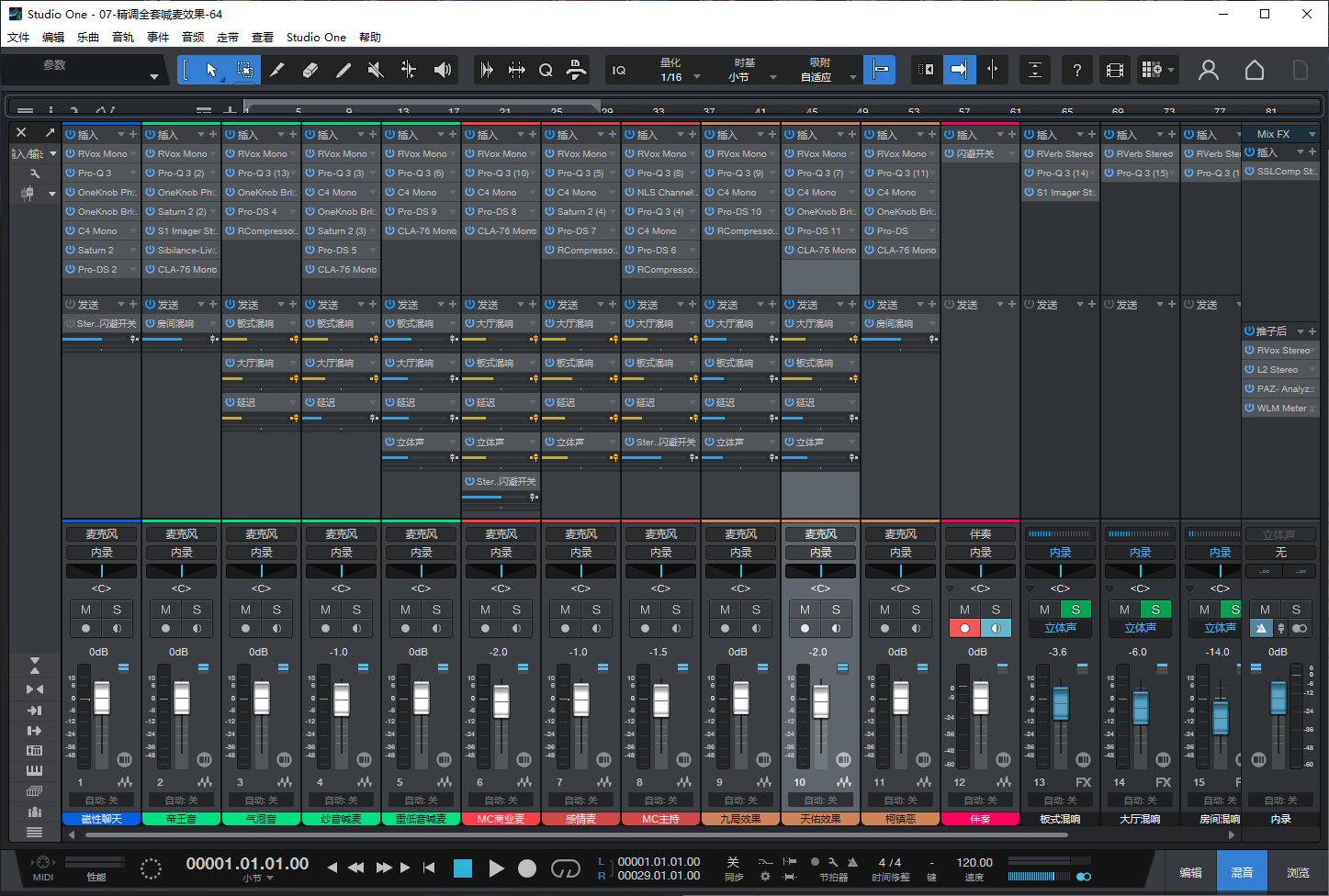Click the tempo field showing 120.00

tap(974, 863)
